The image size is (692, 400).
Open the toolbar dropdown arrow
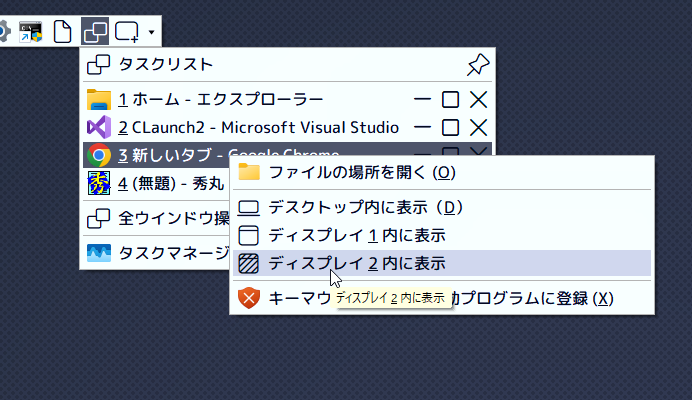pos(151,32)
